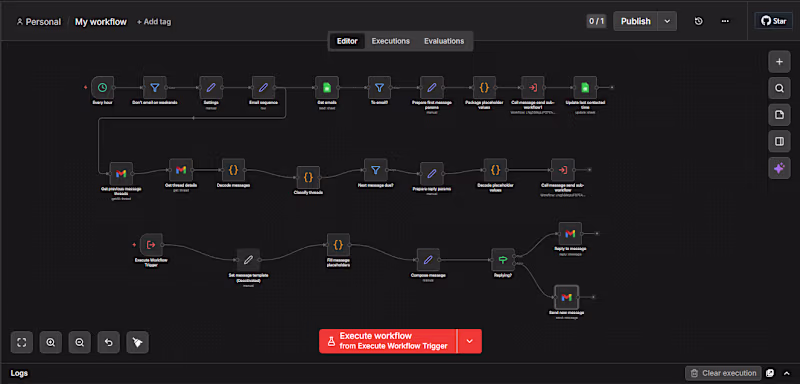
Task: Expand the Execute workflow trigger chooser arrow
Action: click(470, 341)
